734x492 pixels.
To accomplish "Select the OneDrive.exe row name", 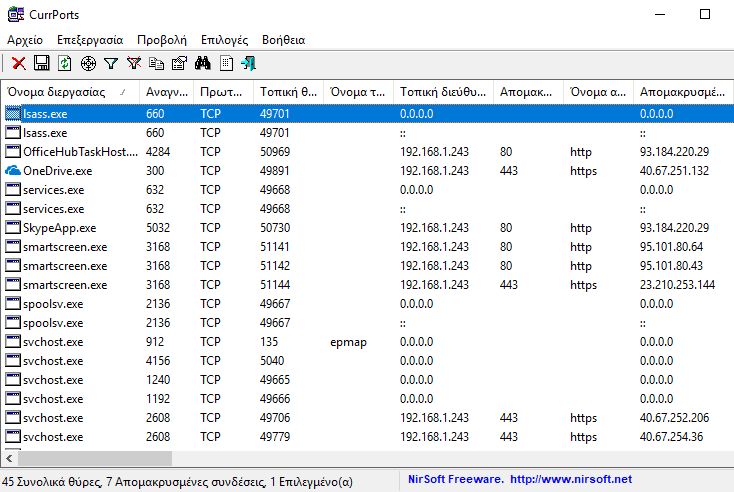I will point(58,171).
